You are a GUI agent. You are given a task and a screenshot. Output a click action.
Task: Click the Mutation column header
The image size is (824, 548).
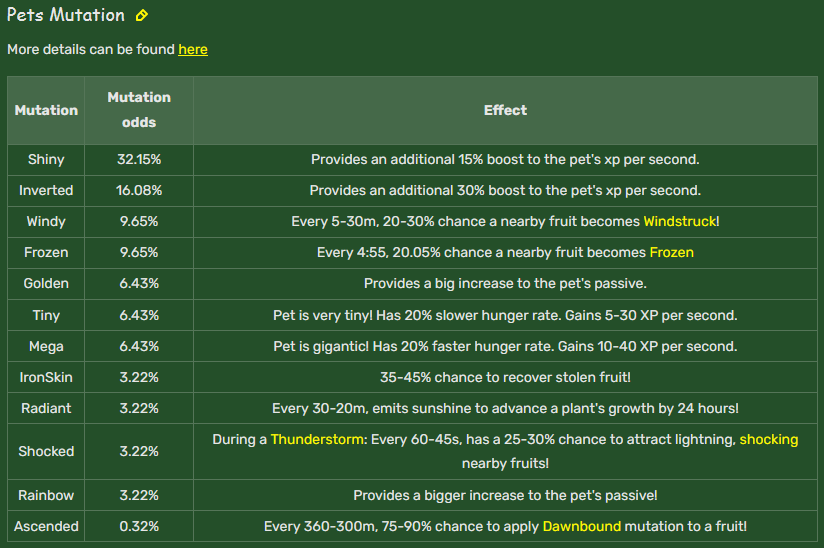tap(46, 110)
